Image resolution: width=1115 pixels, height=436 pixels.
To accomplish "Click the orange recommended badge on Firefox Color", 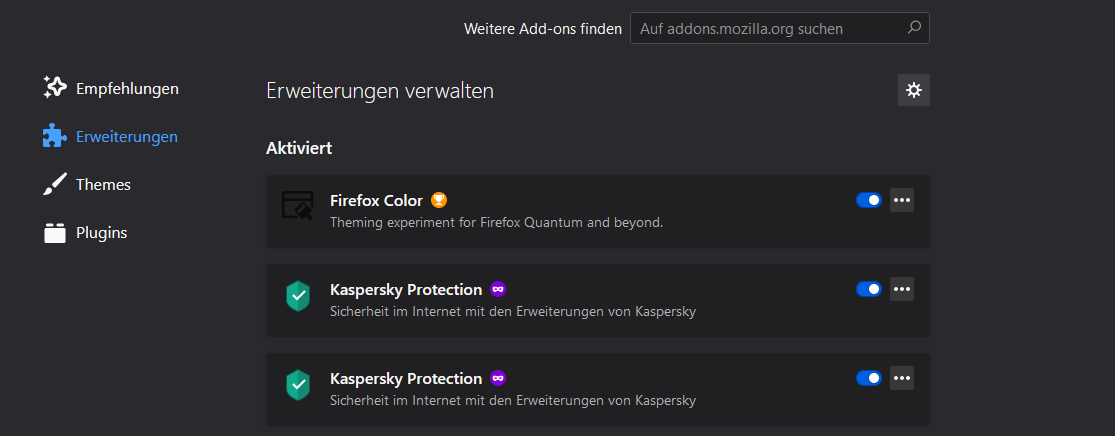I will click(439, 200).
